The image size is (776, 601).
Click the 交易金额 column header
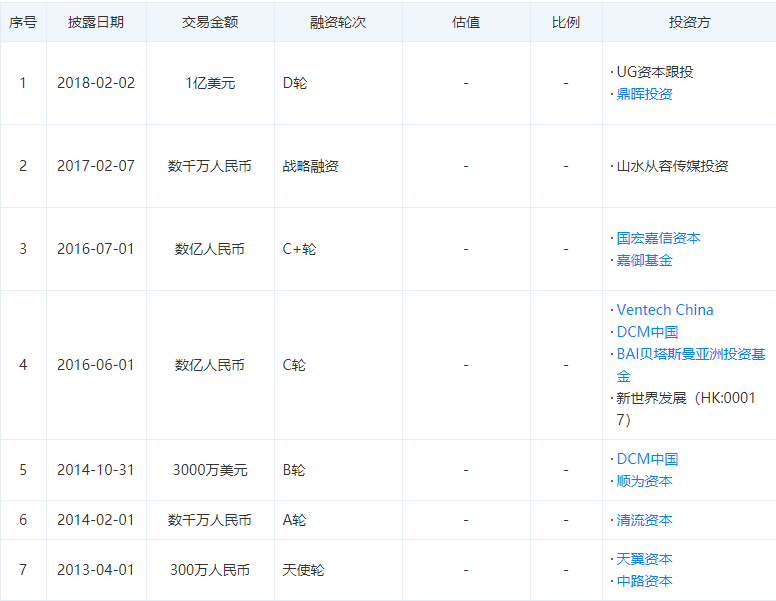click(210, 22)
